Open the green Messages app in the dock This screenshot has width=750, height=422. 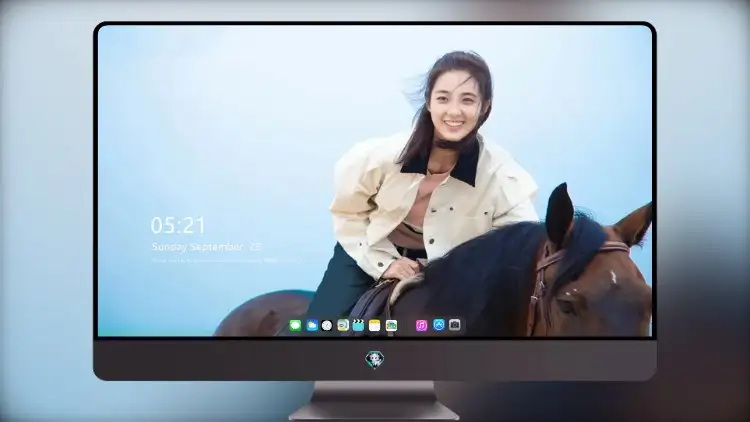(295, 325)
